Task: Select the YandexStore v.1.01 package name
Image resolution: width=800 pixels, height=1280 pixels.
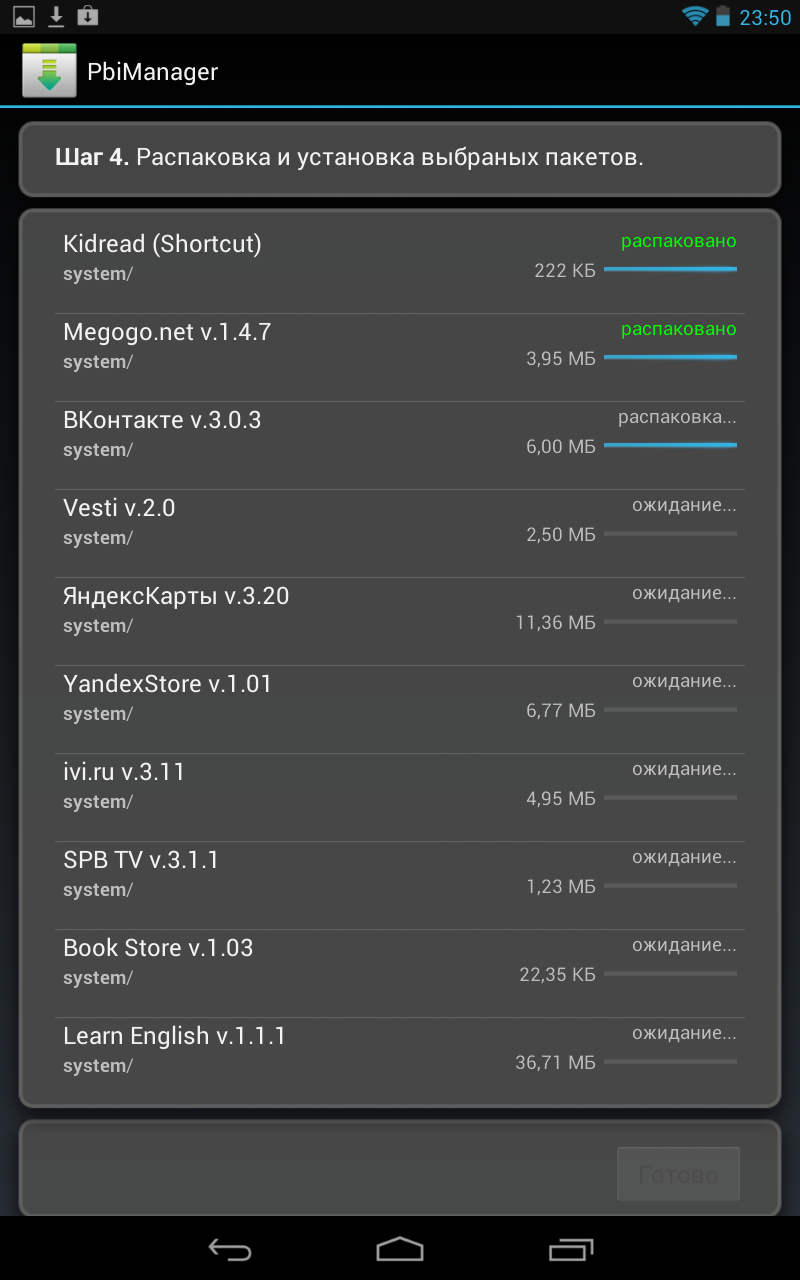Action: (167, 684)
